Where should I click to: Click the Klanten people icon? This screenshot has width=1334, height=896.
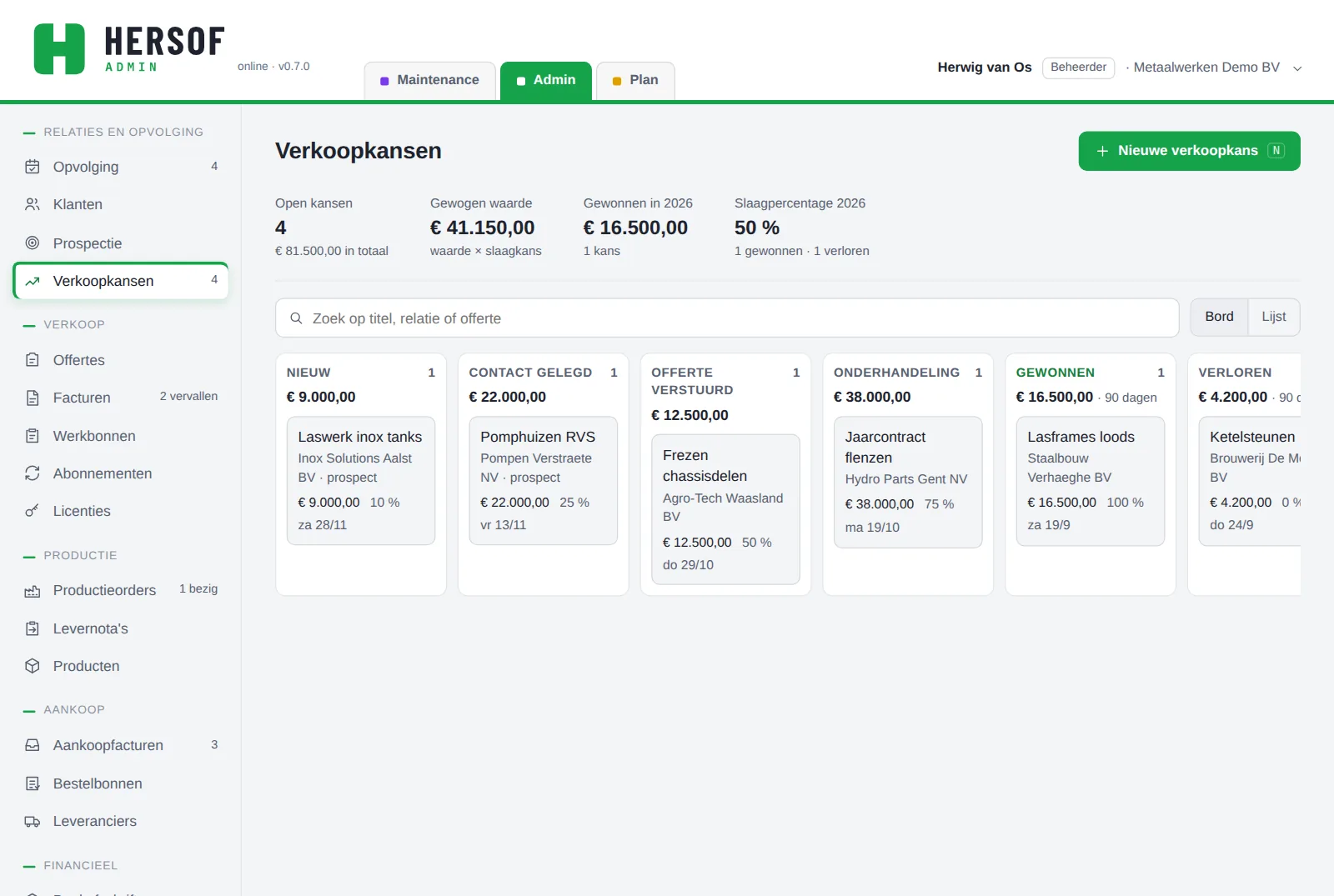click(x=33, y=204)
